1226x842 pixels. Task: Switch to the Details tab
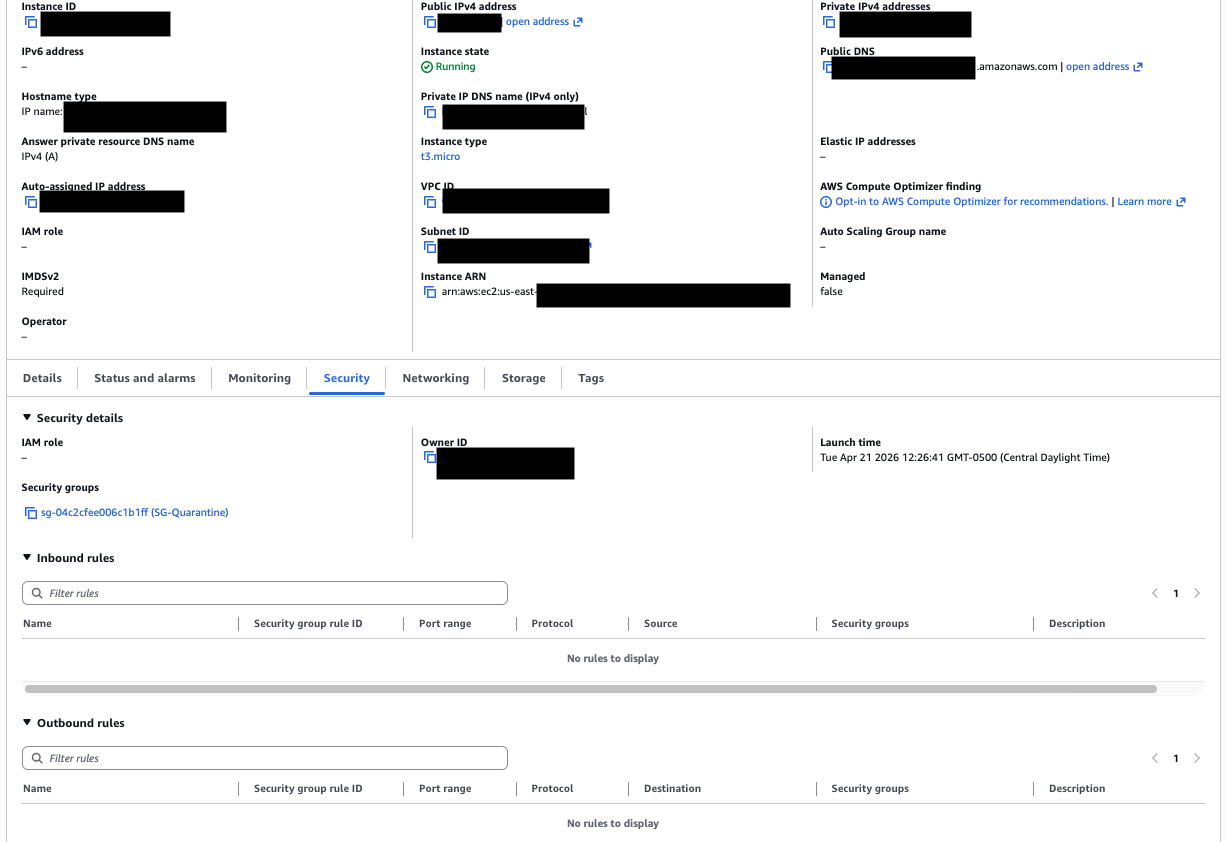tap(42, 378)
